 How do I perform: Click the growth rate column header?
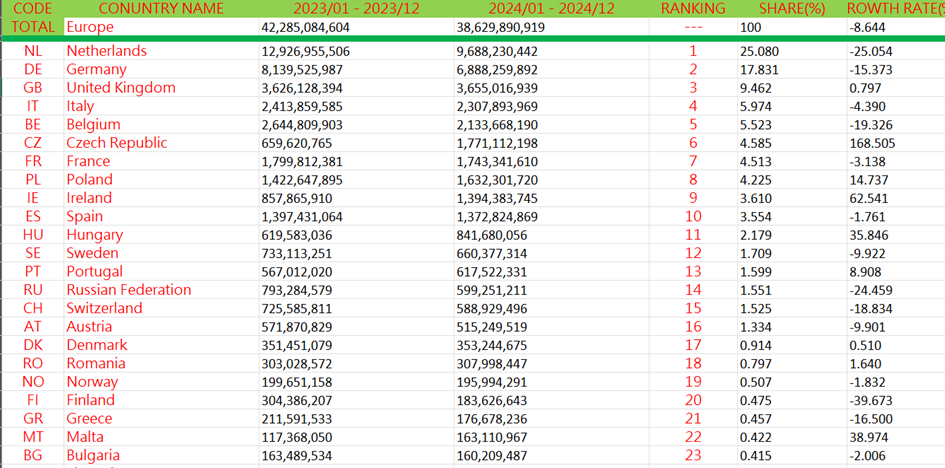pos(893,9)
